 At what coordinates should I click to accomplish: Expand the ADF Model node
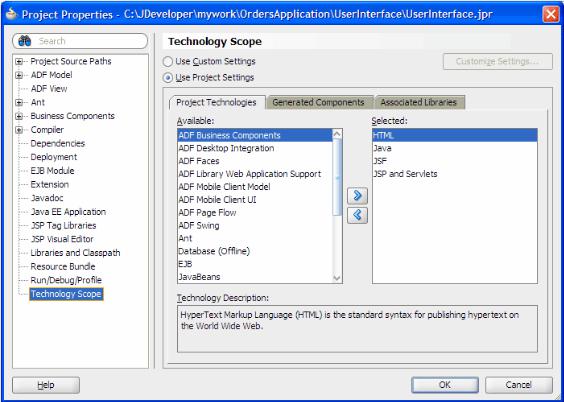click(19, 76)
